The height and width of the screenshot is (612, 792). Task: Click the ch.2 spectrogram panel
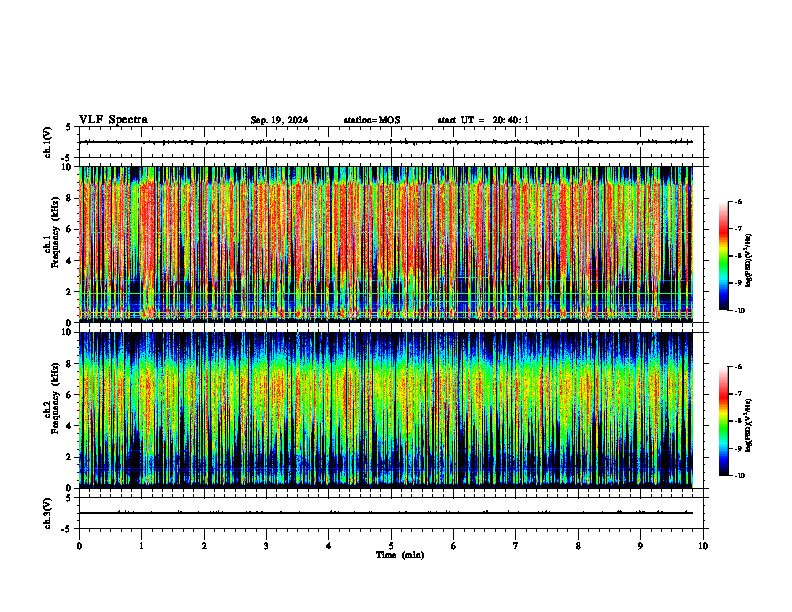(x=386, y=410)
